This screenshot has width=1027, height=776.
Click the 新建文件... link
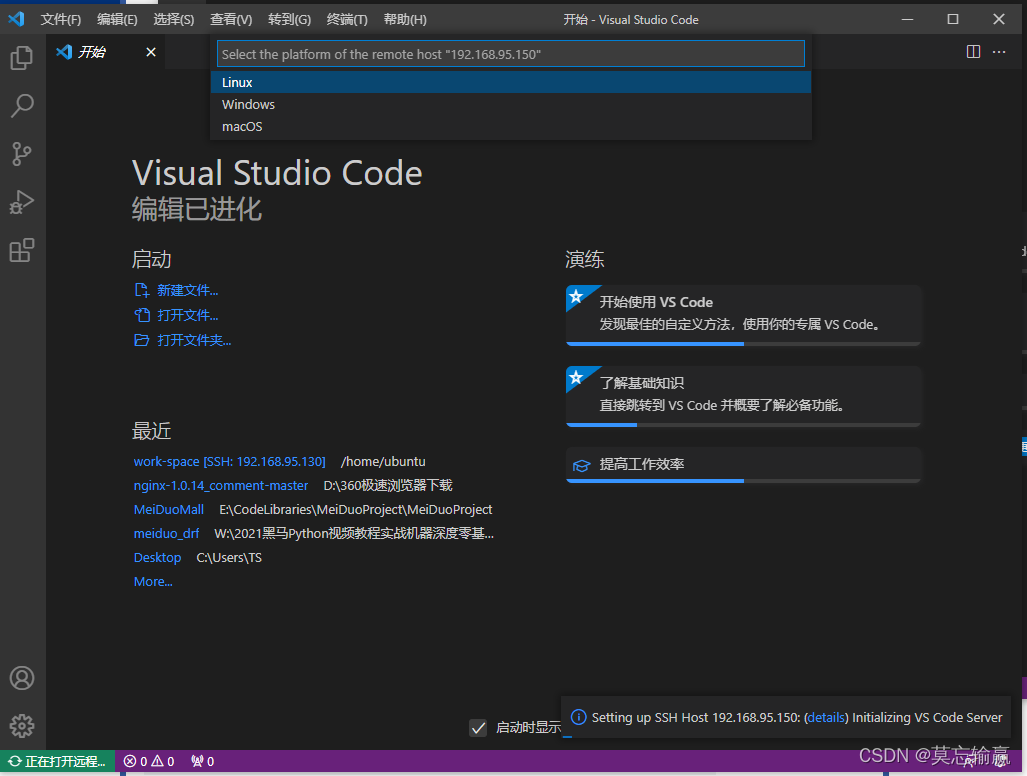pos(187,290)
